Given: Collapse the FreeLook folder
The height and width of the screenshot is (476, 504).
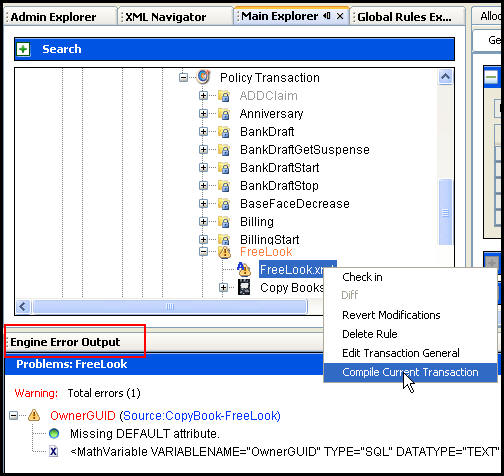Looking at the screenshot, I should [x=203, y=252].
